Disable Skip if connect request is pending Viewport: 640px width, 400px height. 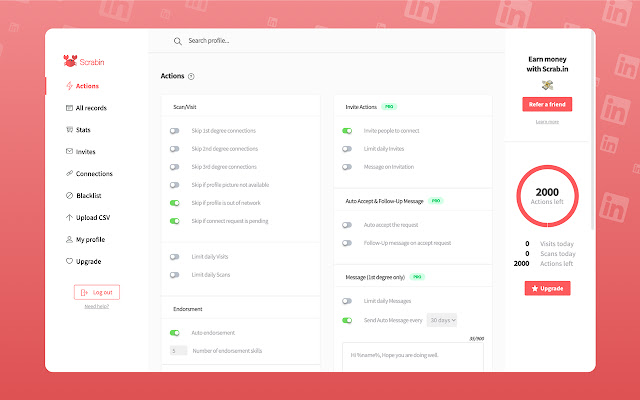[175, 221]
